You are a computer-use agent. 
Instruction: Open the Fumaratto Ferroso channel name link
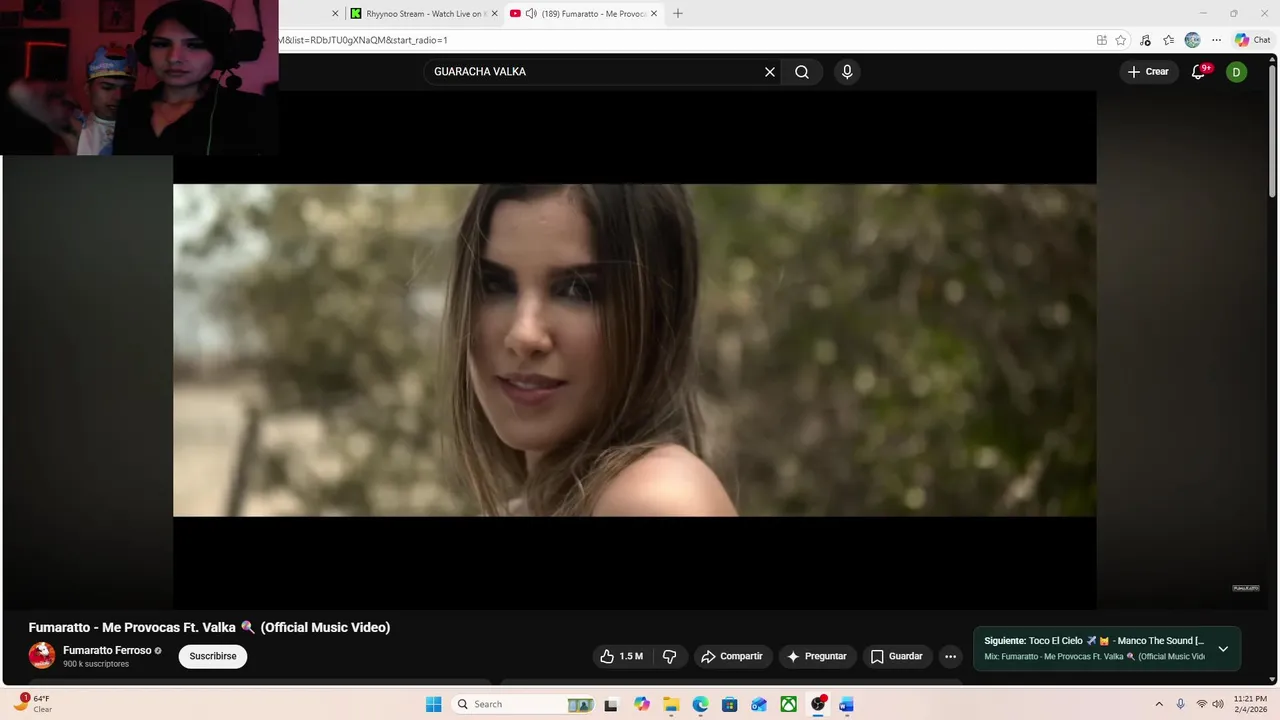(x=107, y=650)
